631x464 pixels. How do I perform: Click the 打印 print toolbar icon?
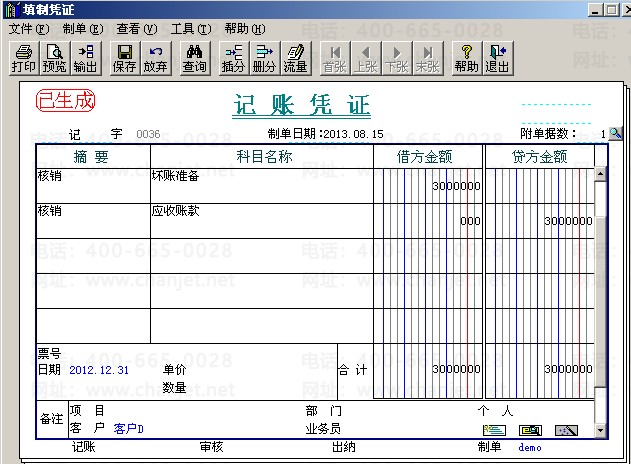24,58
